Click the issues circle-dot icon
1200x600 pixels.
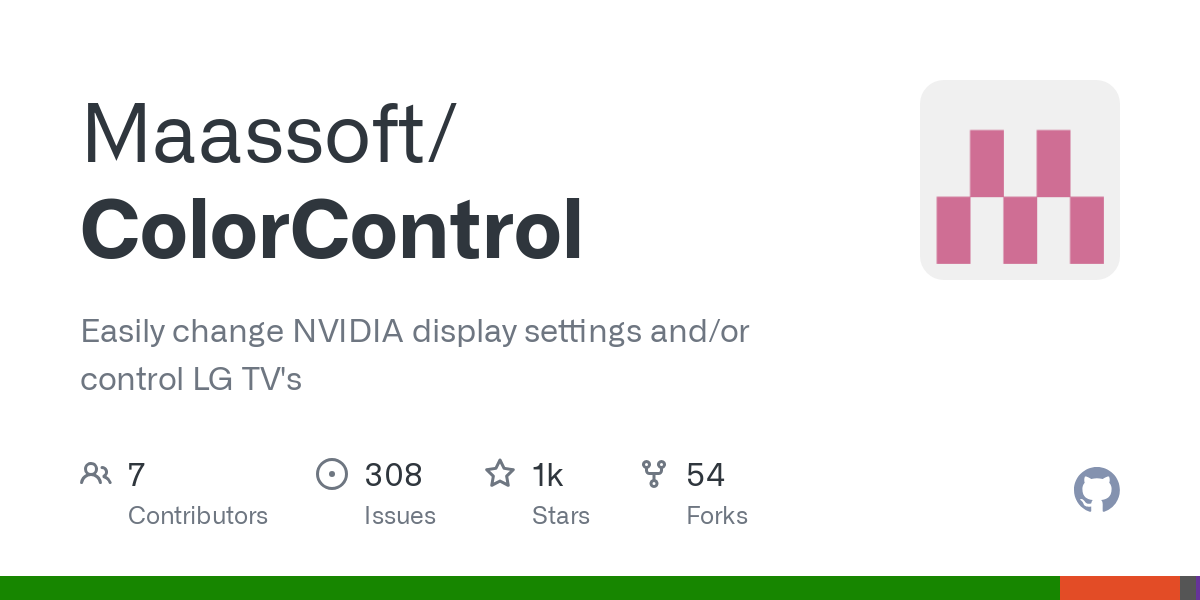coord(332,473)
